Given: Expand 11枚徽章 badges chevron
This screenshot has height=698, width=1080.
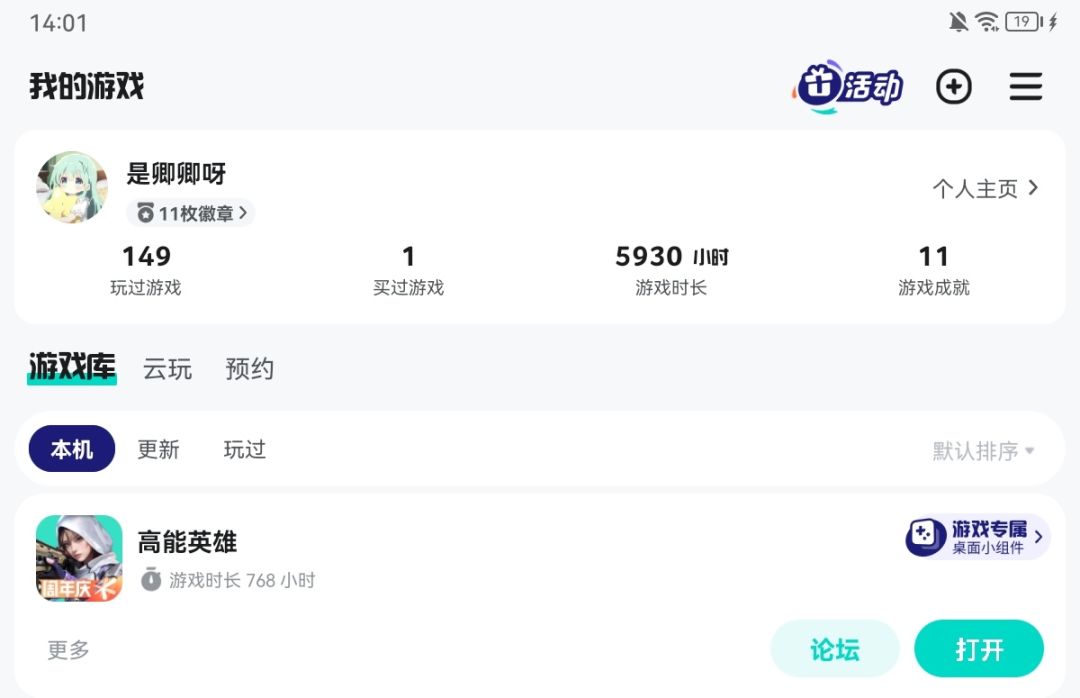Looking at the screenshot, I should coord(242,213).
